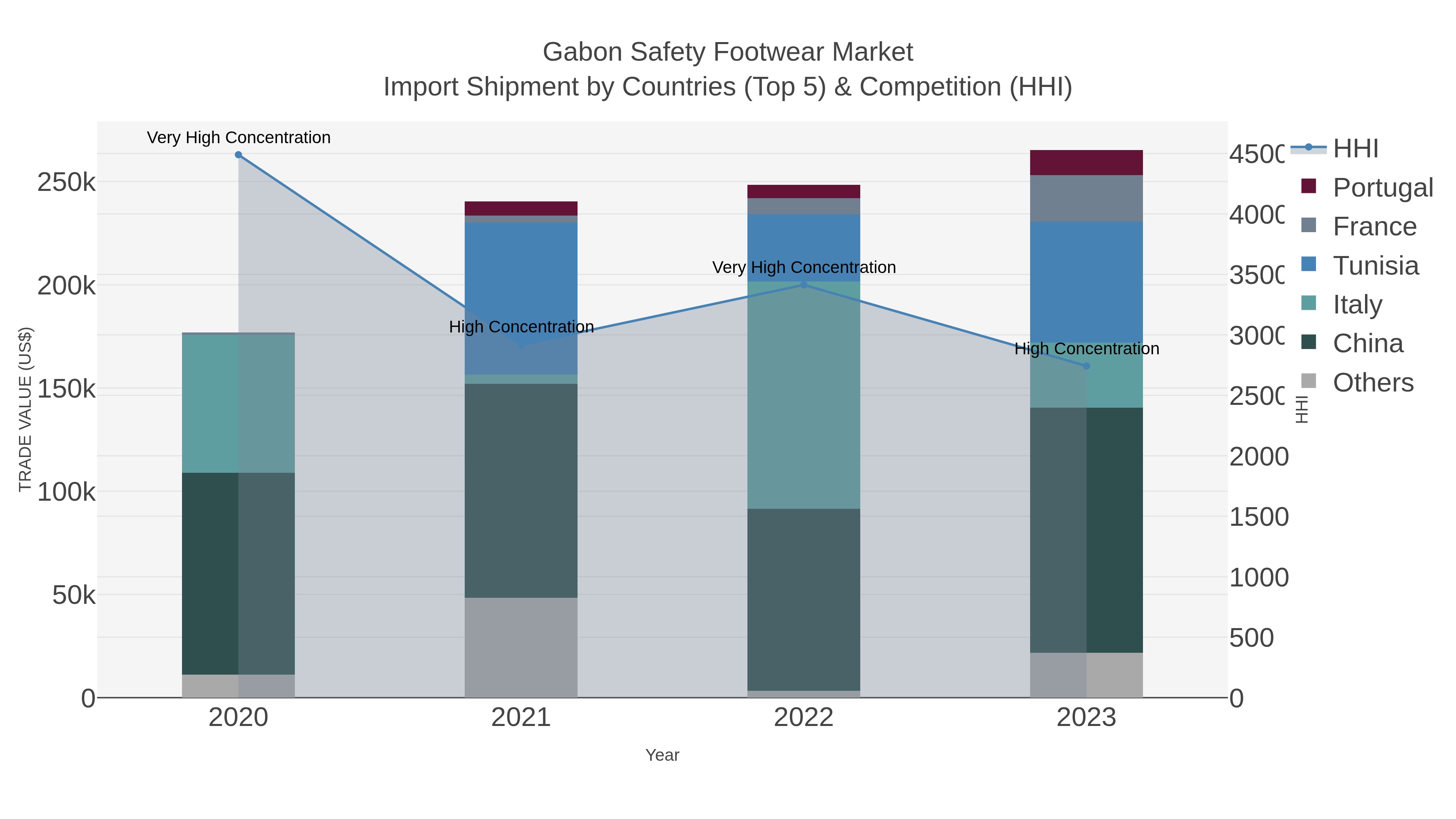
Task: Click the Italy segment of the 2022 bar
Action: point(804,395)
